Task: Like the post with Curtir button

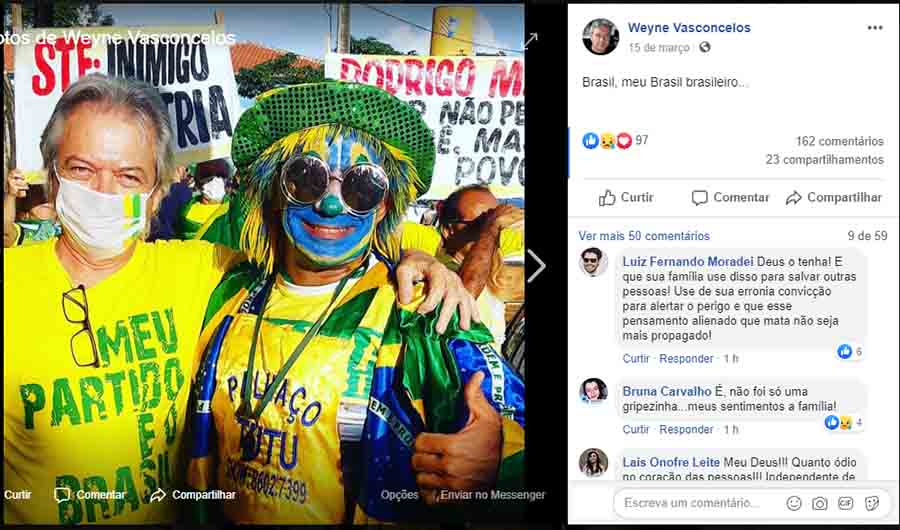Action: (x=626, y=198)
